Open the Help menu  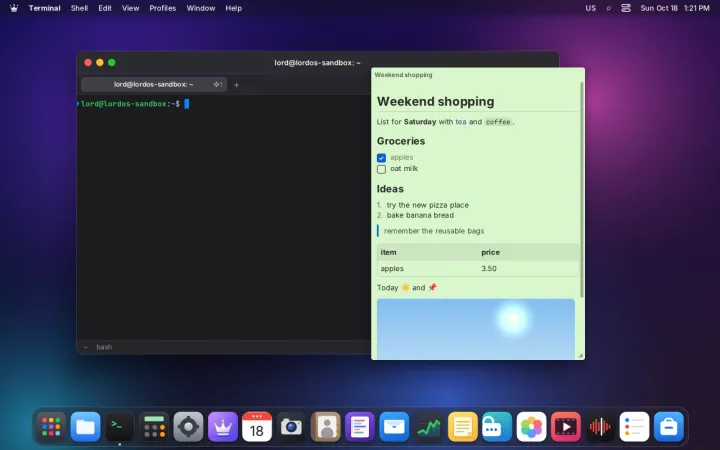[233, 8]
